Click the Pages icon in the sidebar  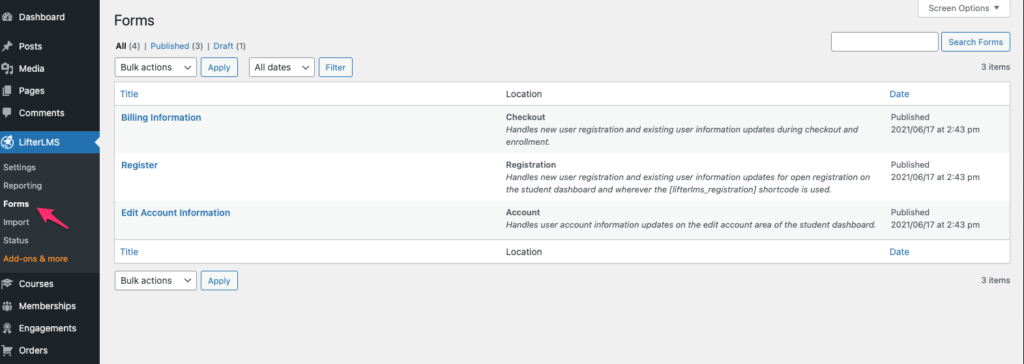coord(7,91)
